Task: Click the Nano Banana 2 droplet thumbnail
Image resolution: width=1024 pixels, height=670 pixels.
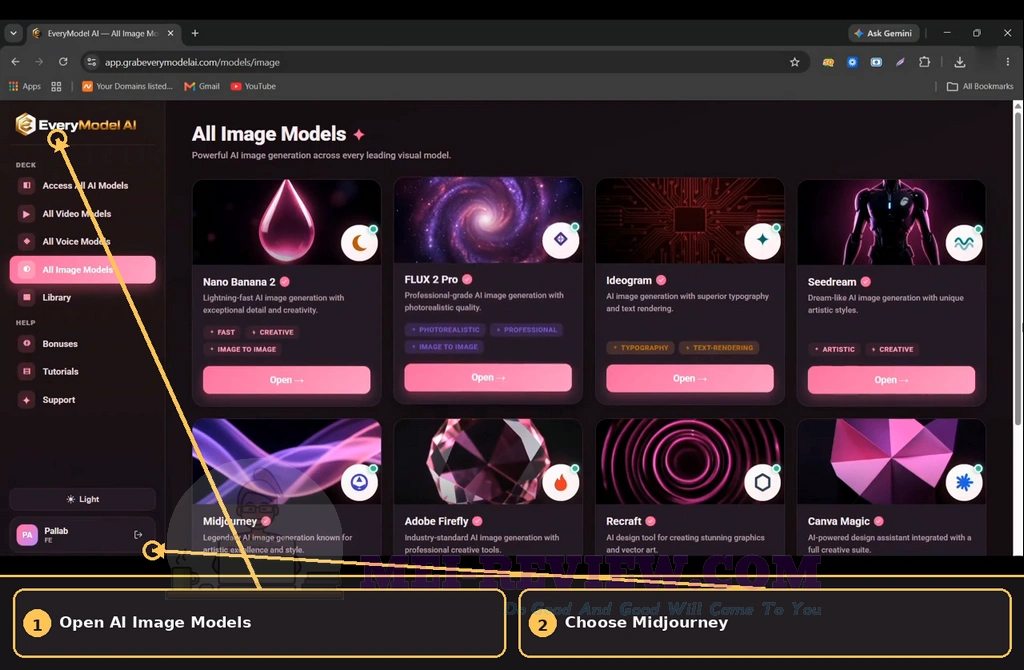Action: (x=287, y=222)
